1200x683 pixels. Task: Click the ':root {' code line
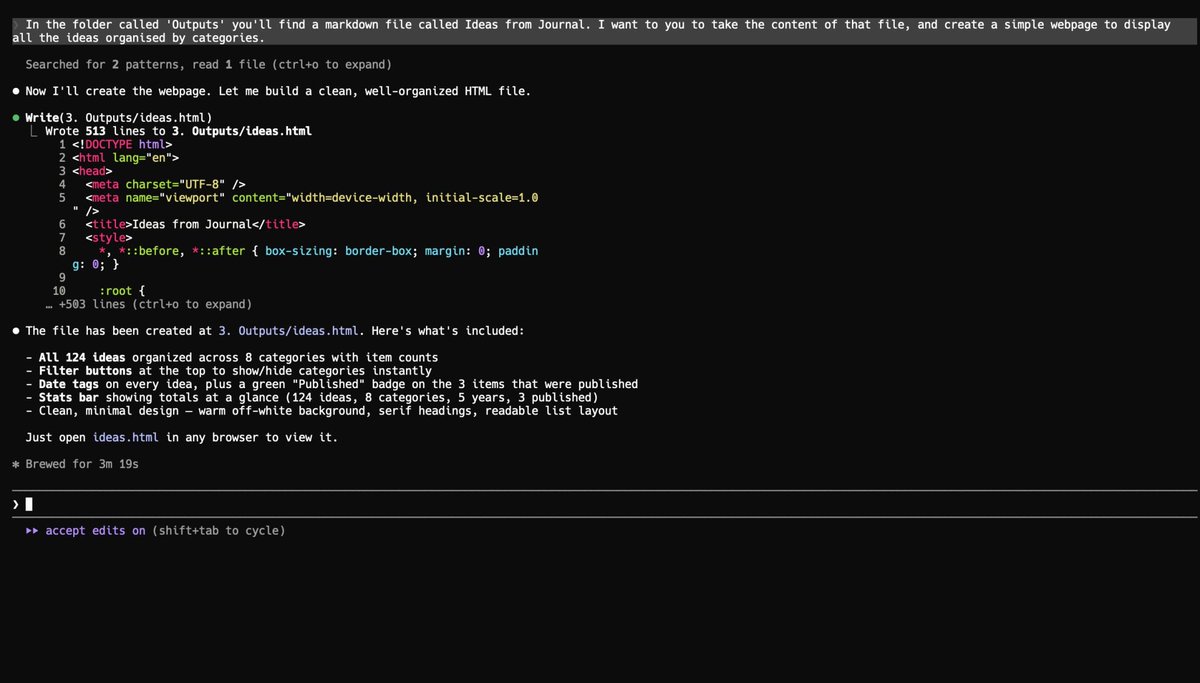pos(122,291)
